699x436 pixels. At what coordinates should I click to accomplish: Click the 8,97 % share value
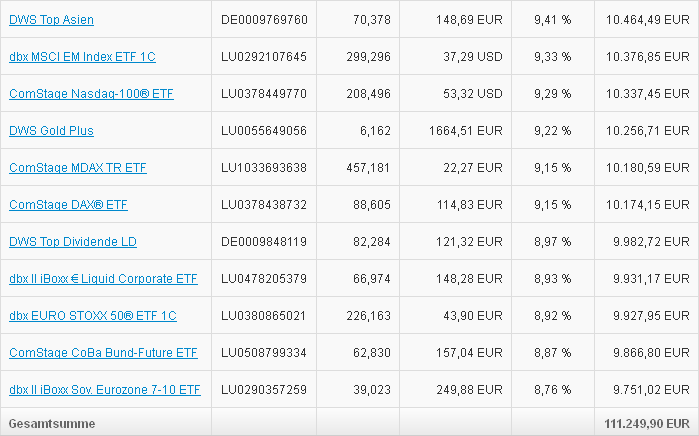[x=553, y=242]
